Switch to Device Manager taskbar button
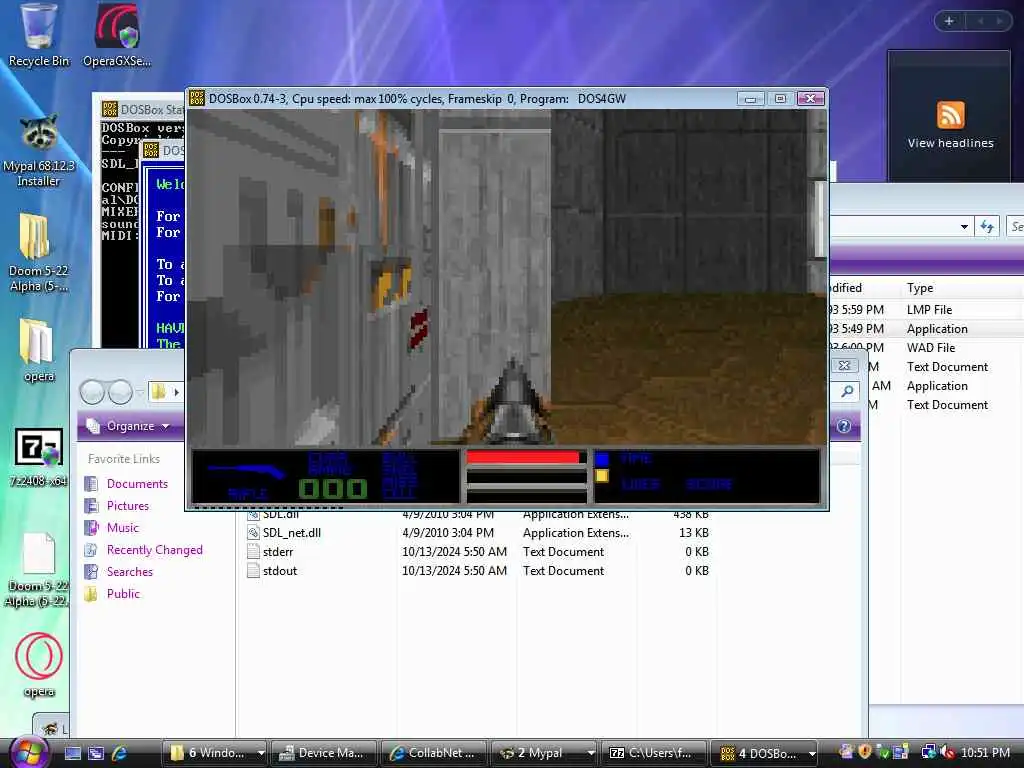Viewport: 1024px width, 768px height. pos(324,753)
